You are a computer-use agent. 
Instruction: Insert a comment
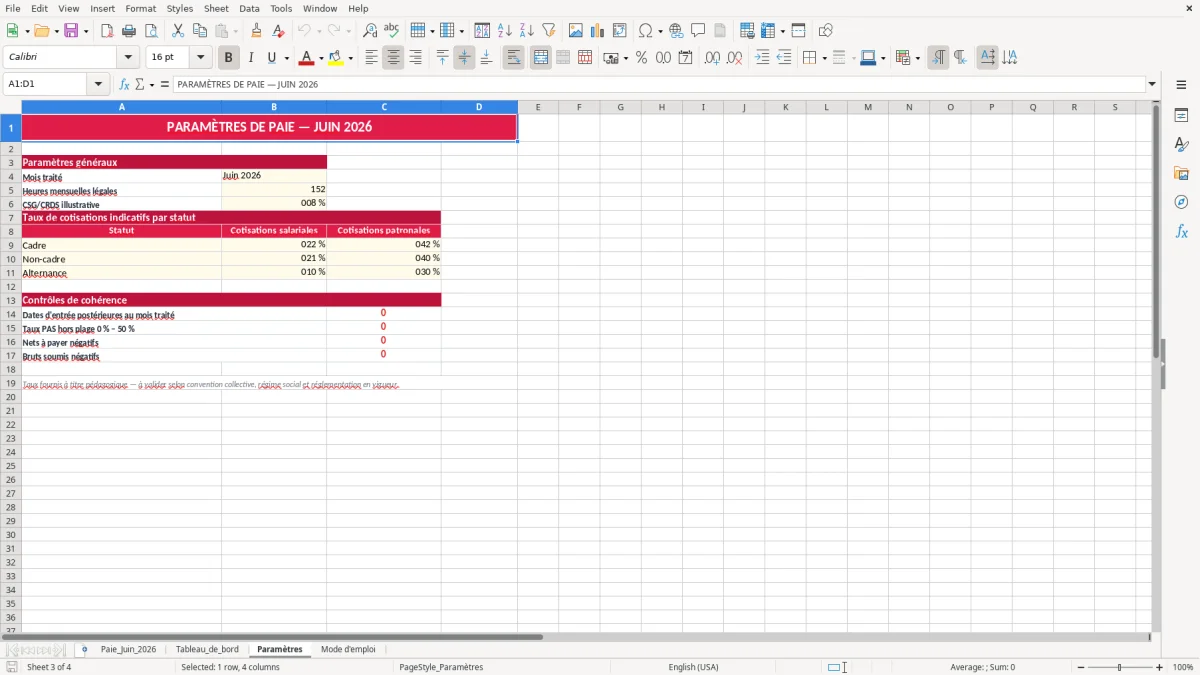(698, 31)
